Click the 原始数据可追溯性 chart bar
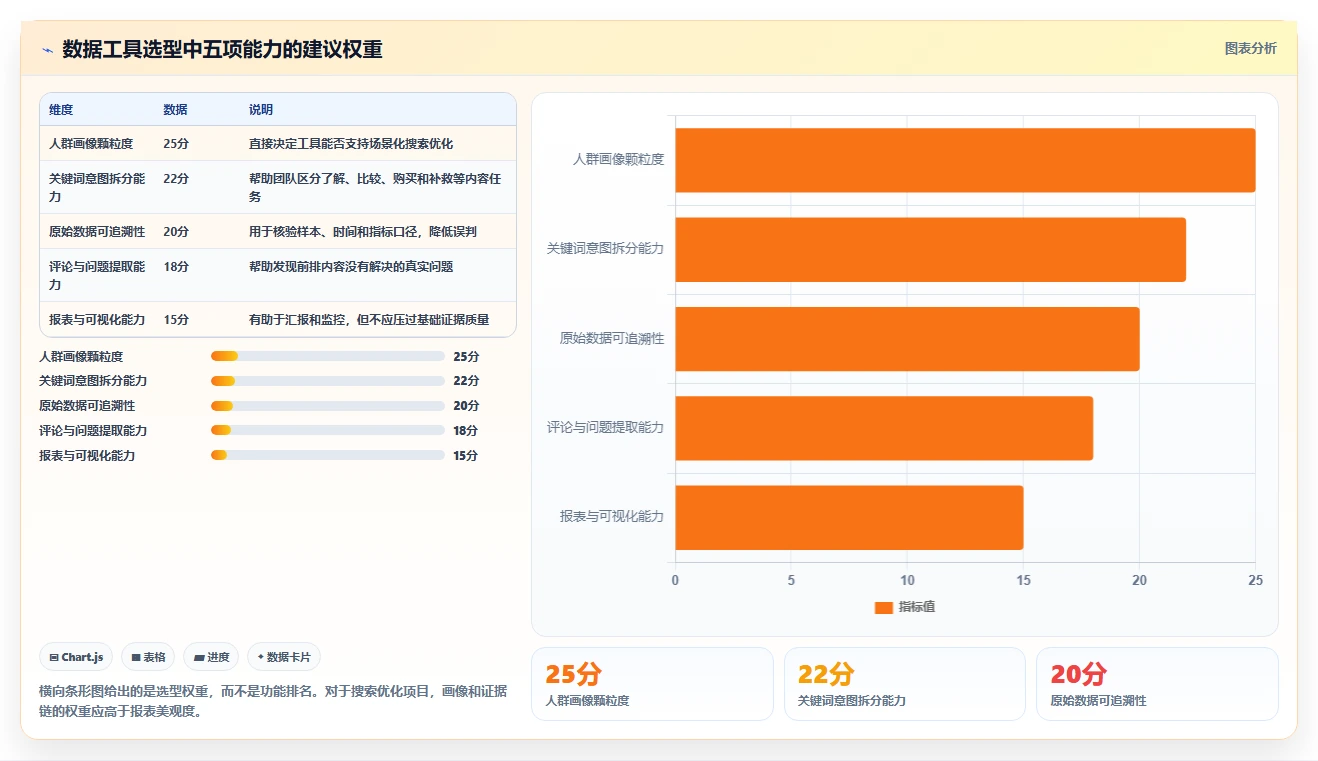The image size is (1318, 761). (x=908, y=339)
